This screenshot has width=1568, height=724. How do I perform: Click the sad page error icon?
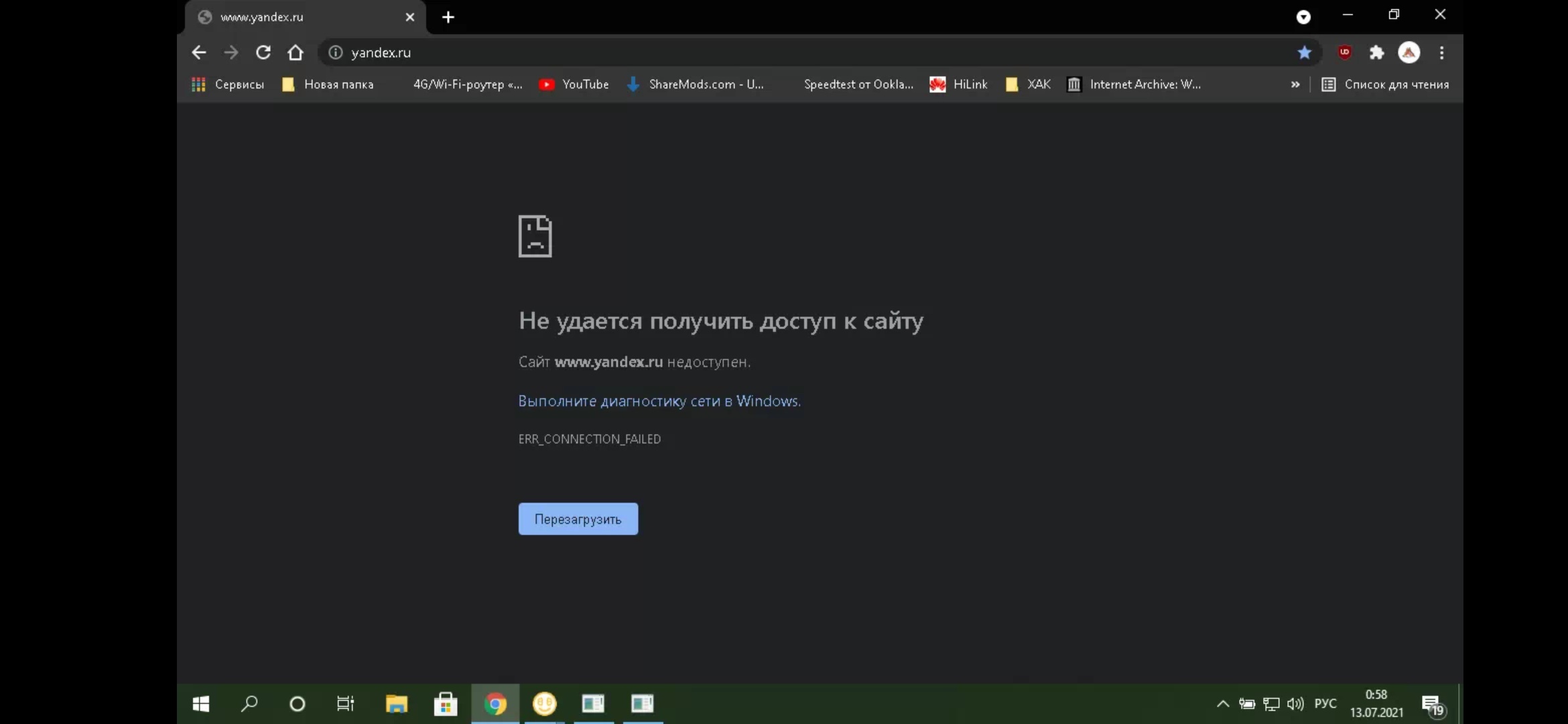pyautogui.click(x=535, y=236)
